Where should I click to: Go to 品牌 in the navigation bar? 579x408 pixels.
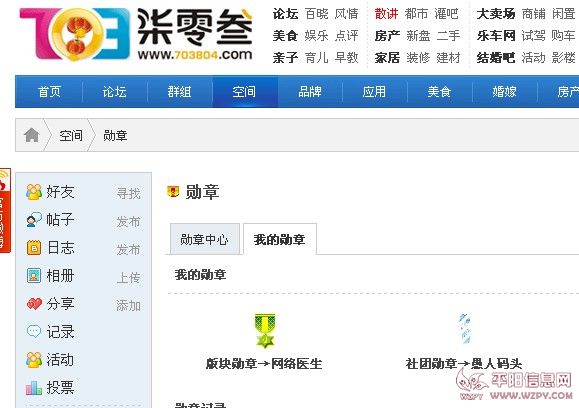(310, 92)
